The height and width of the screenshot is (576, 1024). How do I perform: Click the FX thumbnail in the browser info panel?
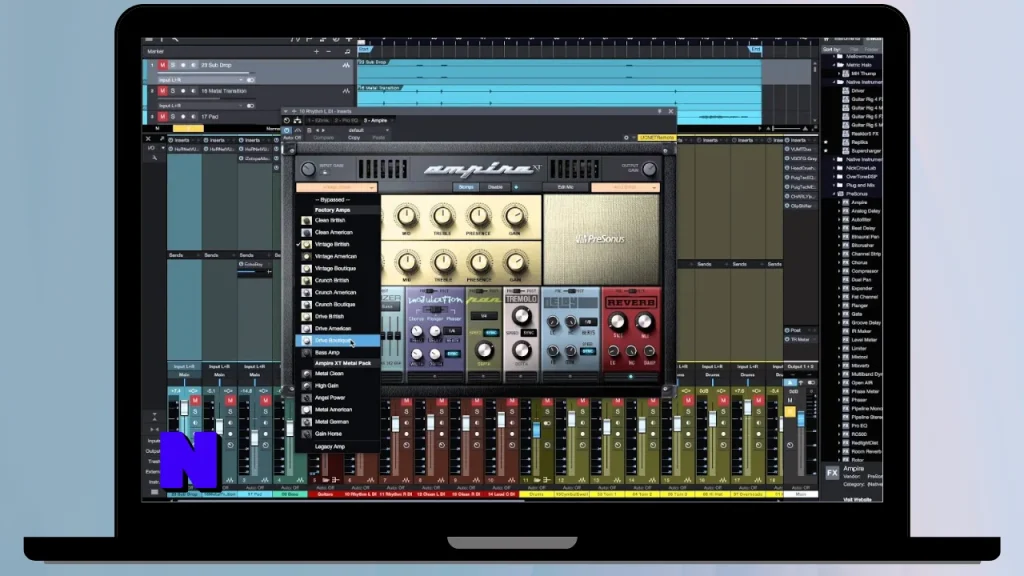[832, 473]
